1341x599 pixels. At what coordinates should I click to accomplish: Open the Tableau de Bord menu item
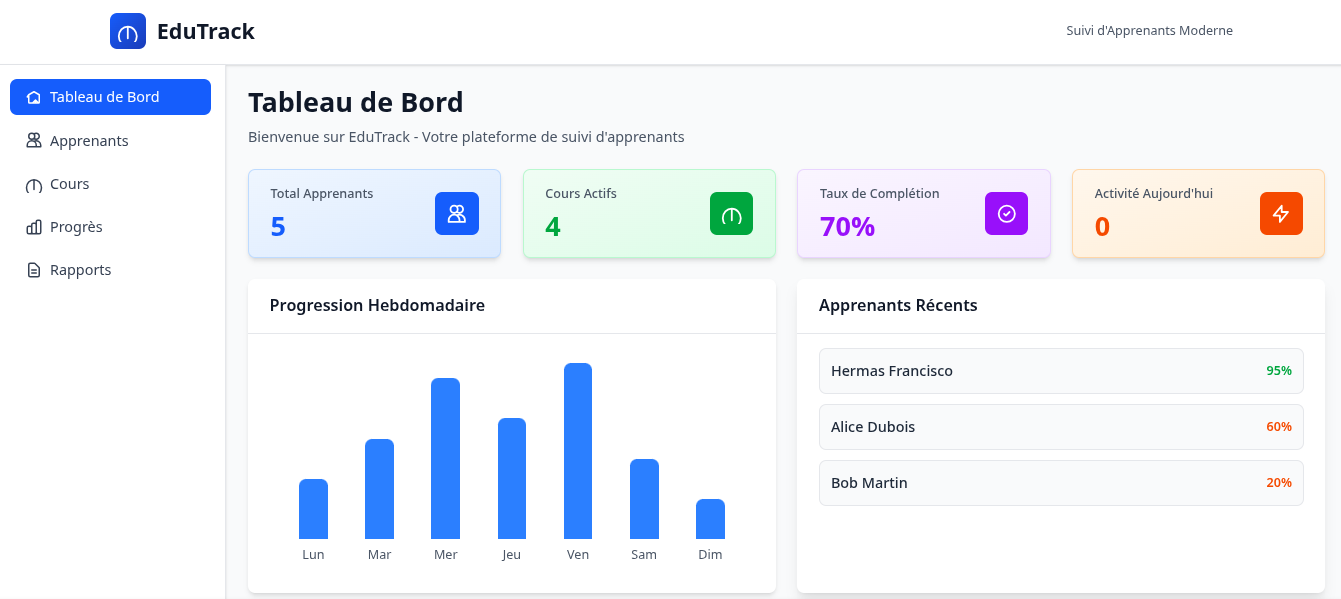tap(110, 97)
